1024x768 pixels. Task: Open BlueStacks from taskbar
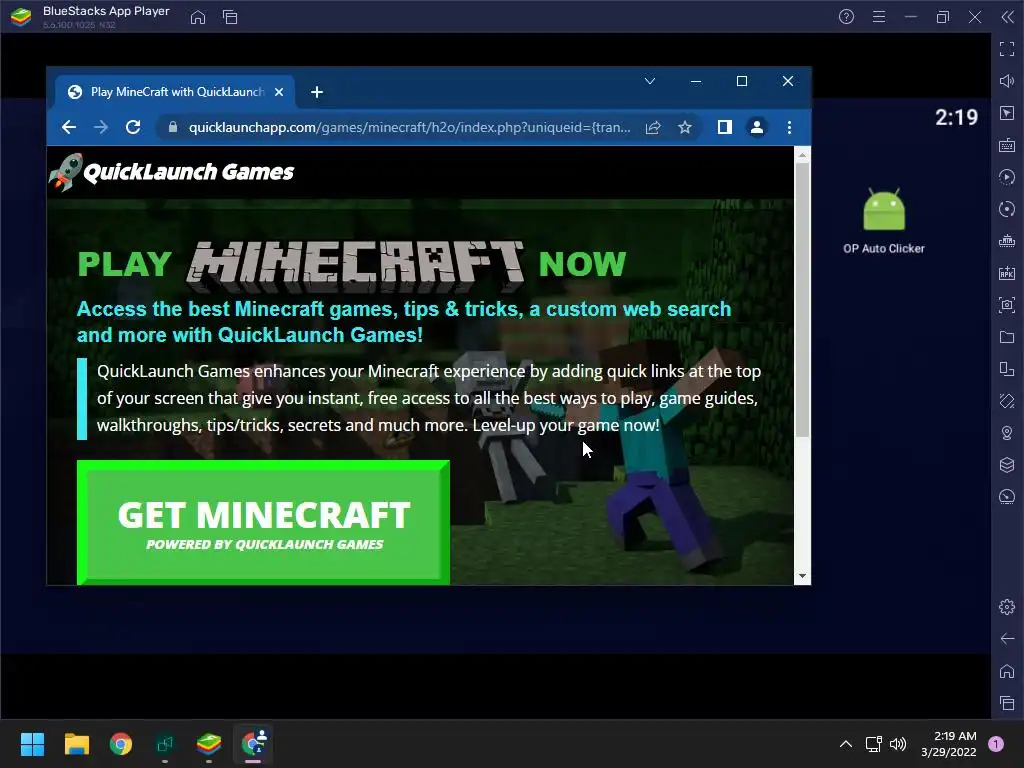pos(209,744)
